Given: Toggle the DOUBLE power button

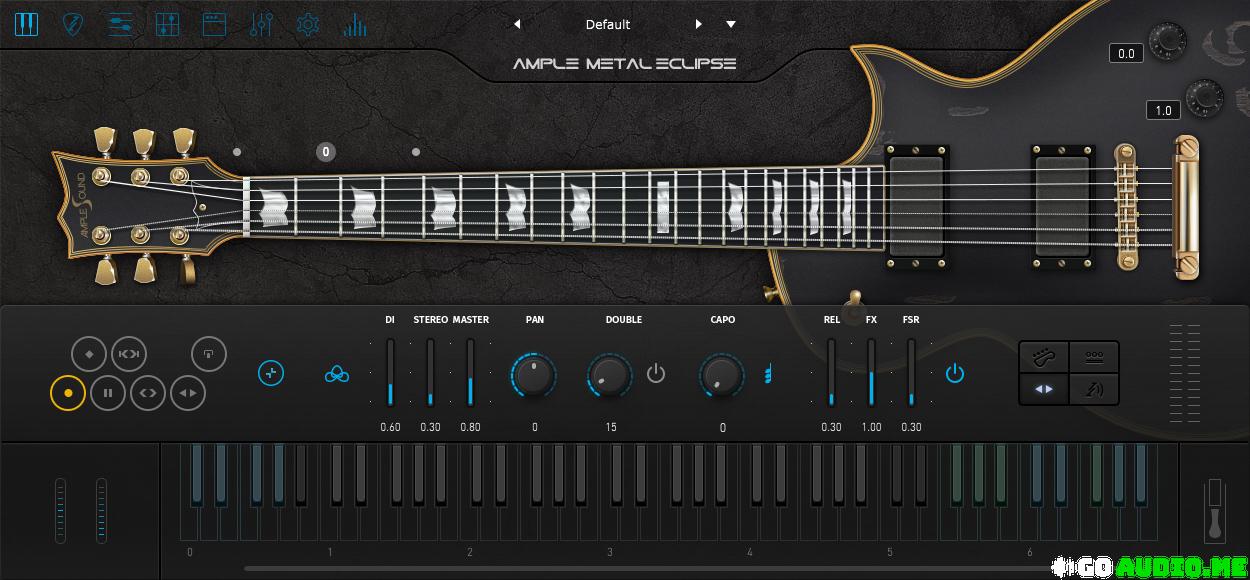Looking at the screenshot, I should pyautogui.click(x=656, y=374).
